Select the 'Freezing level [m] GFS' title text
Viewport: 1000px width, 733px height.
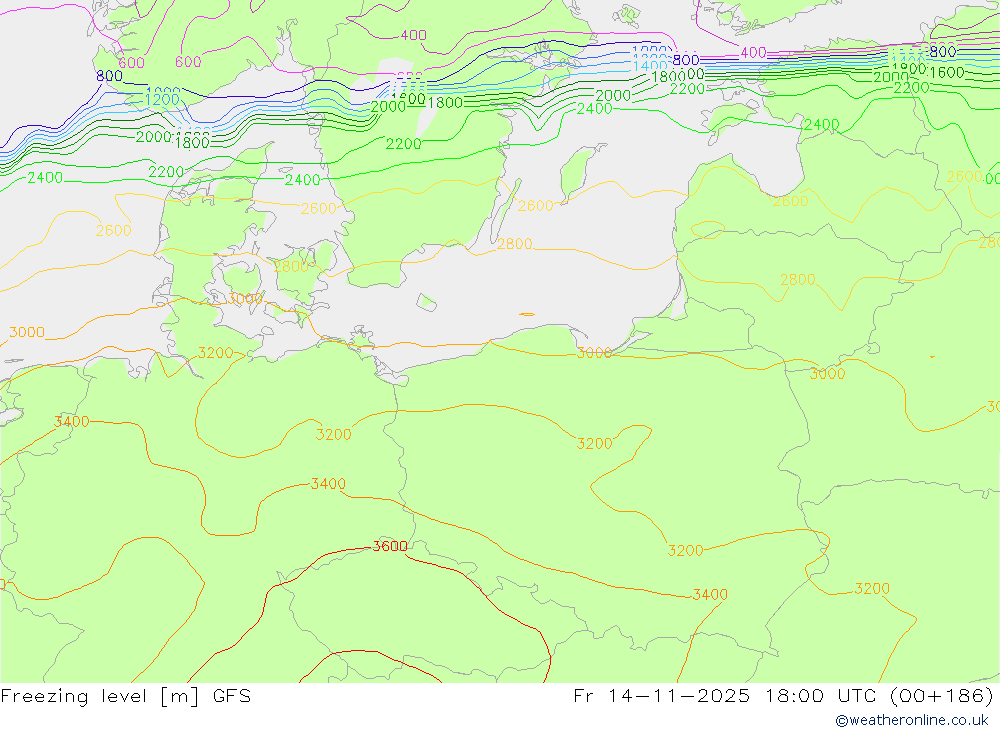click(126, 696)
